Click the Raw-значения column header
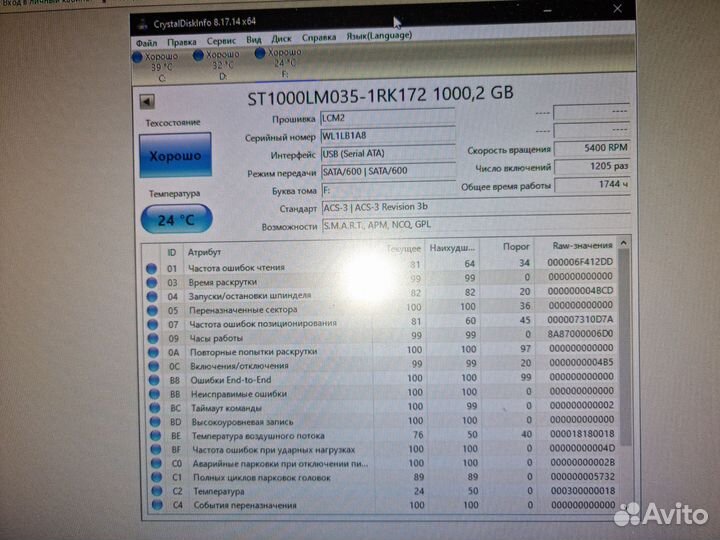The image size is (720, 540). [x=581, y=245]
